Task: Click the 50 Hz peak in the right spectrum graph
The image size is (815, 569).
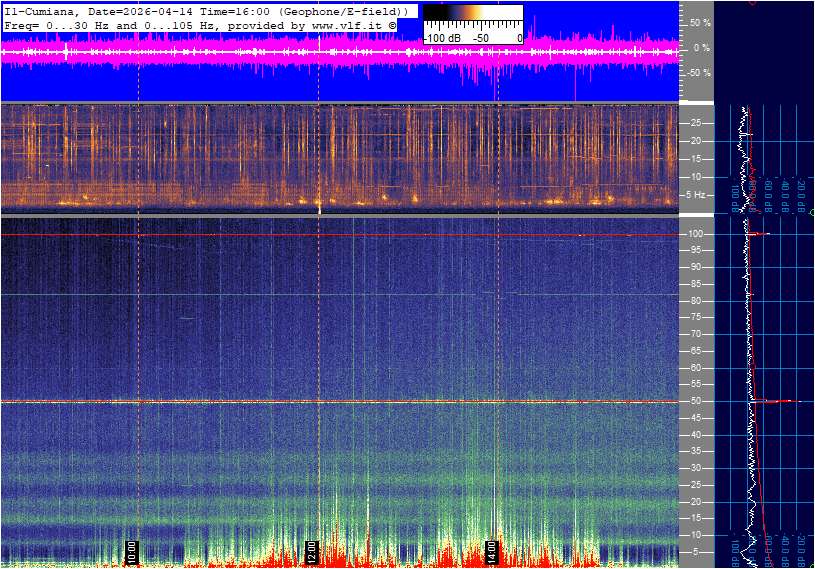Action: 780,401
